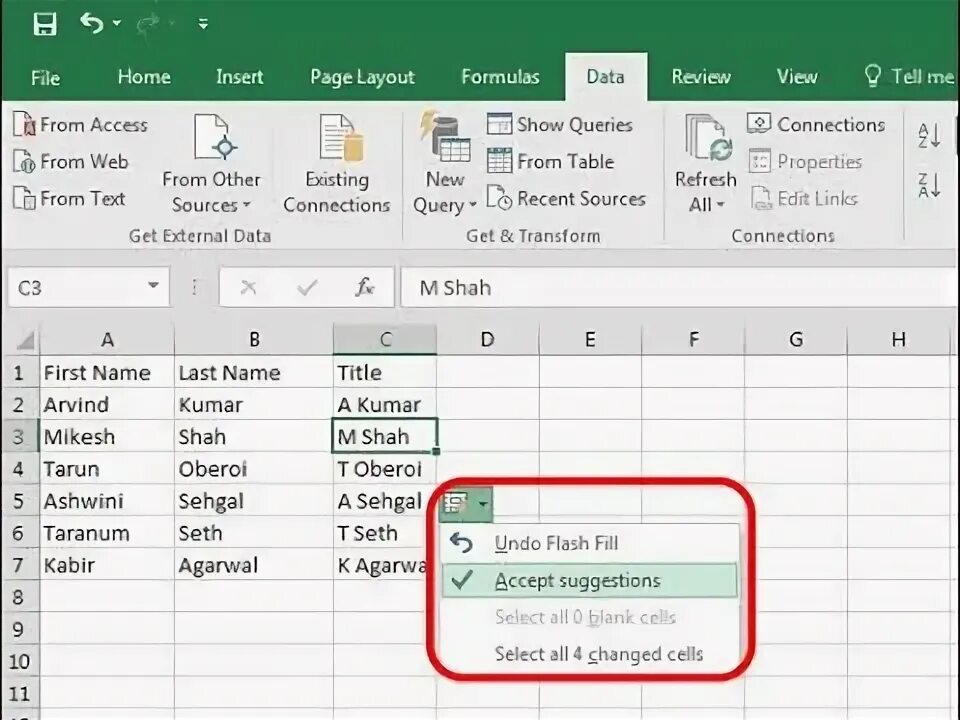Switch to the Formulas tab

500,77
